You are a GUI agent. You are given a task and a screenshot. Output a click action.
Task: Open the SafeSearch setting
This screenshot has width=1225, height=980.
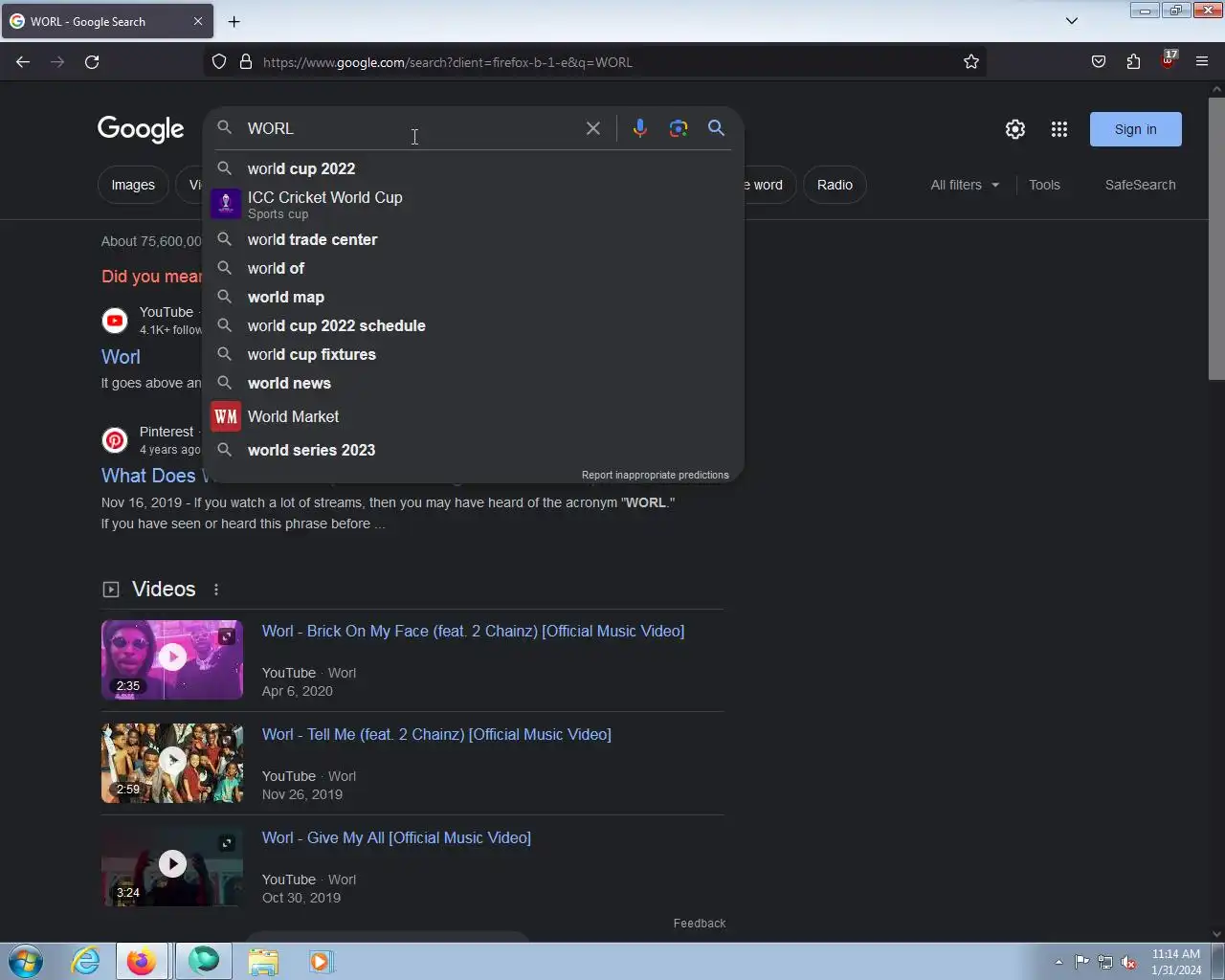(x=1140, y=185)
